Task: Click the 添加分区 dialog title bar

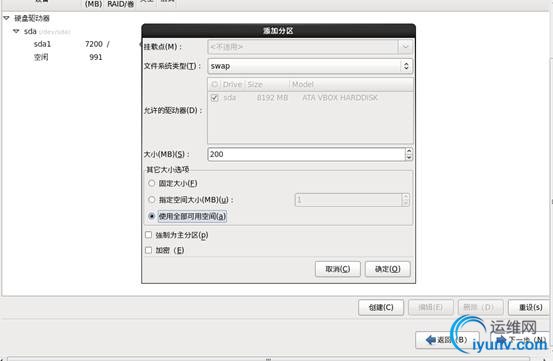Action: 278,31
